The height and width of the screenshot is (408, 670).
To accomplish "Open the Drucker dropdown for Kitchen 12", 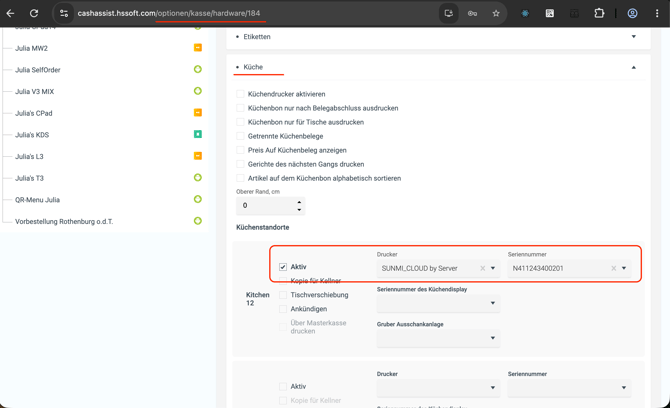I will 493,268.
